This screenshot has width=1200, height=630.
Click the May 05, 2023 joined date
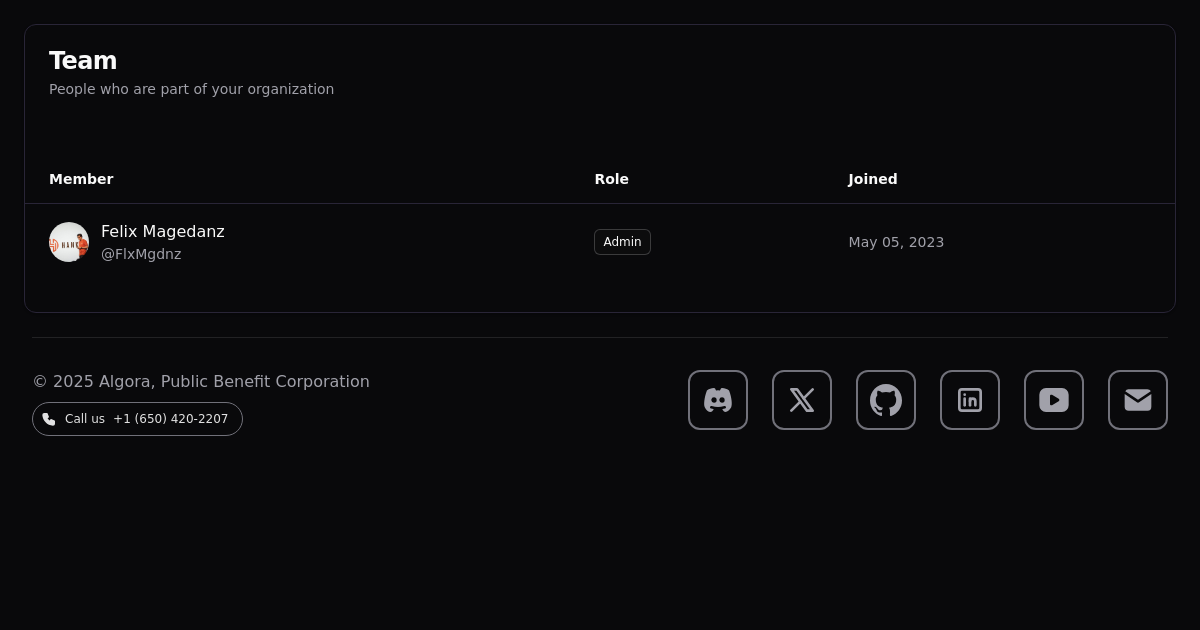(896, 242)
